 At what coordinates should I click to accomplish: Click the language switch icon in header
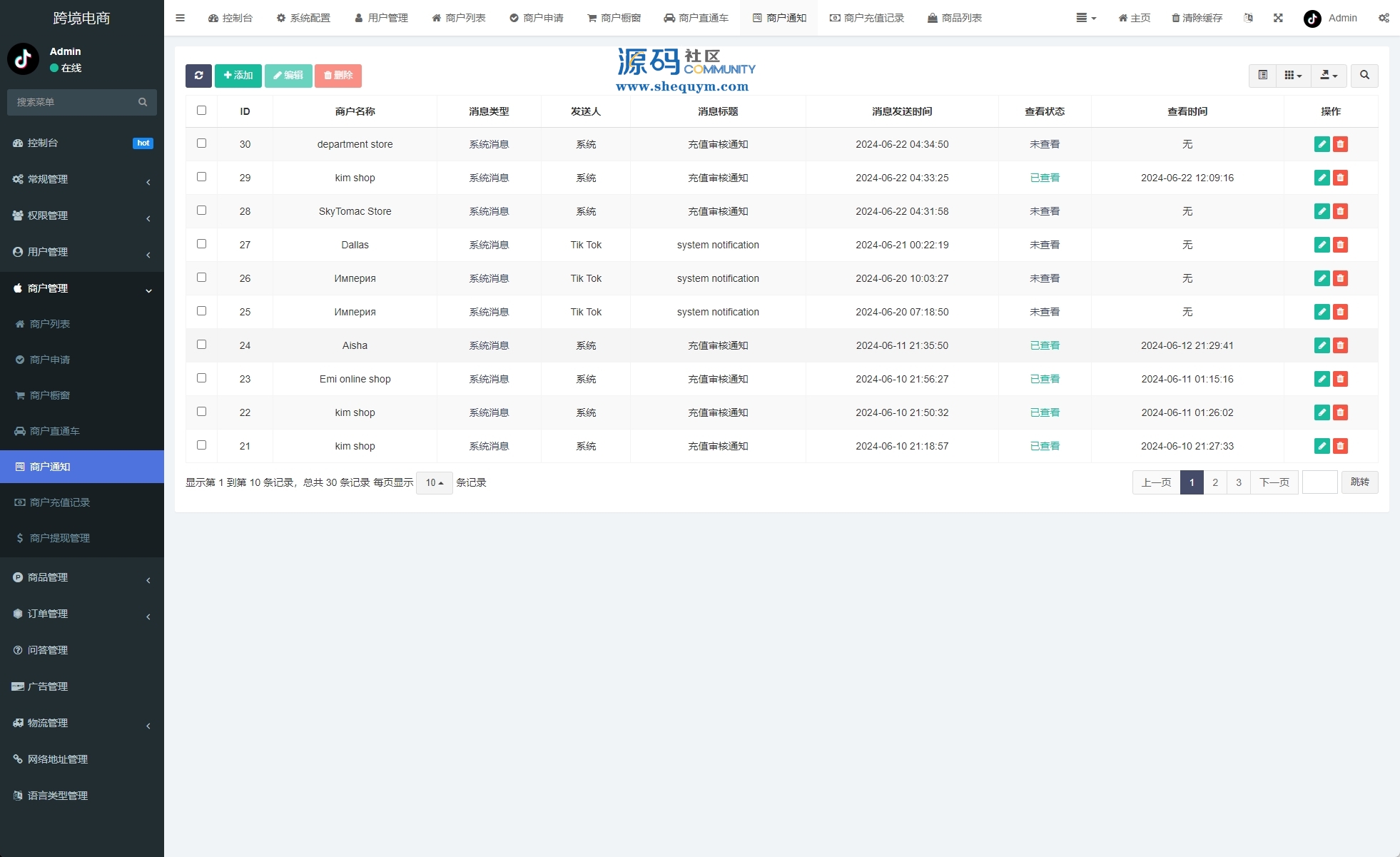(x=1248, y=18)
